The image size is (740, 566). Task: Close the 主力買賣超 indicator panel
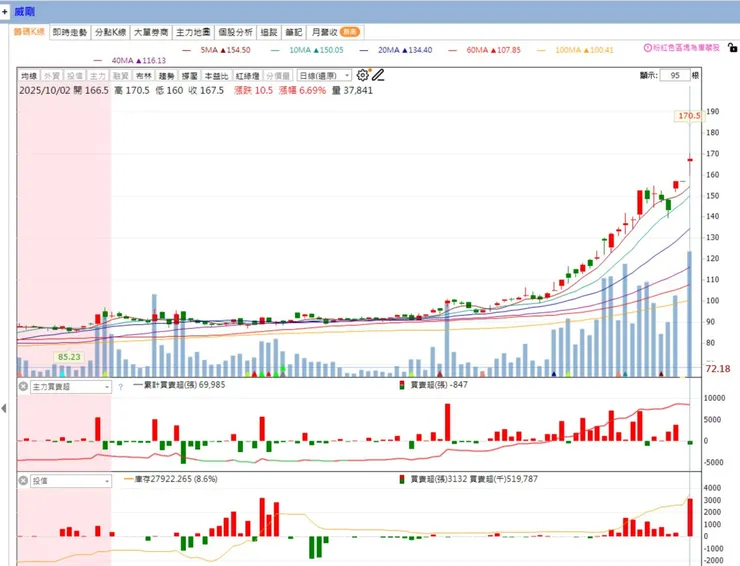23,387
